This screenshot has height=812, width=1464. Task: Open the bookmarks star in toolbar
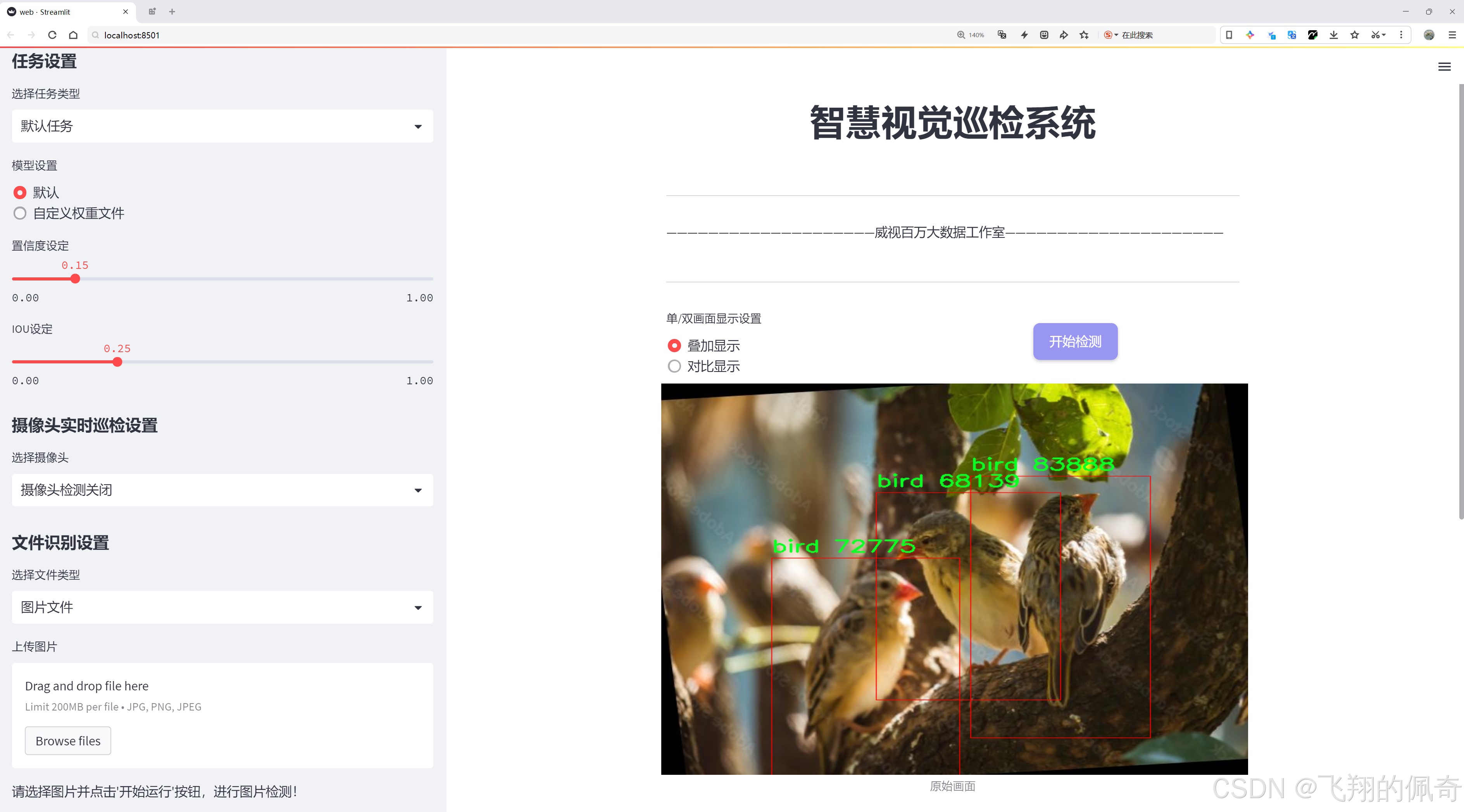click(x=1355, y=34)
